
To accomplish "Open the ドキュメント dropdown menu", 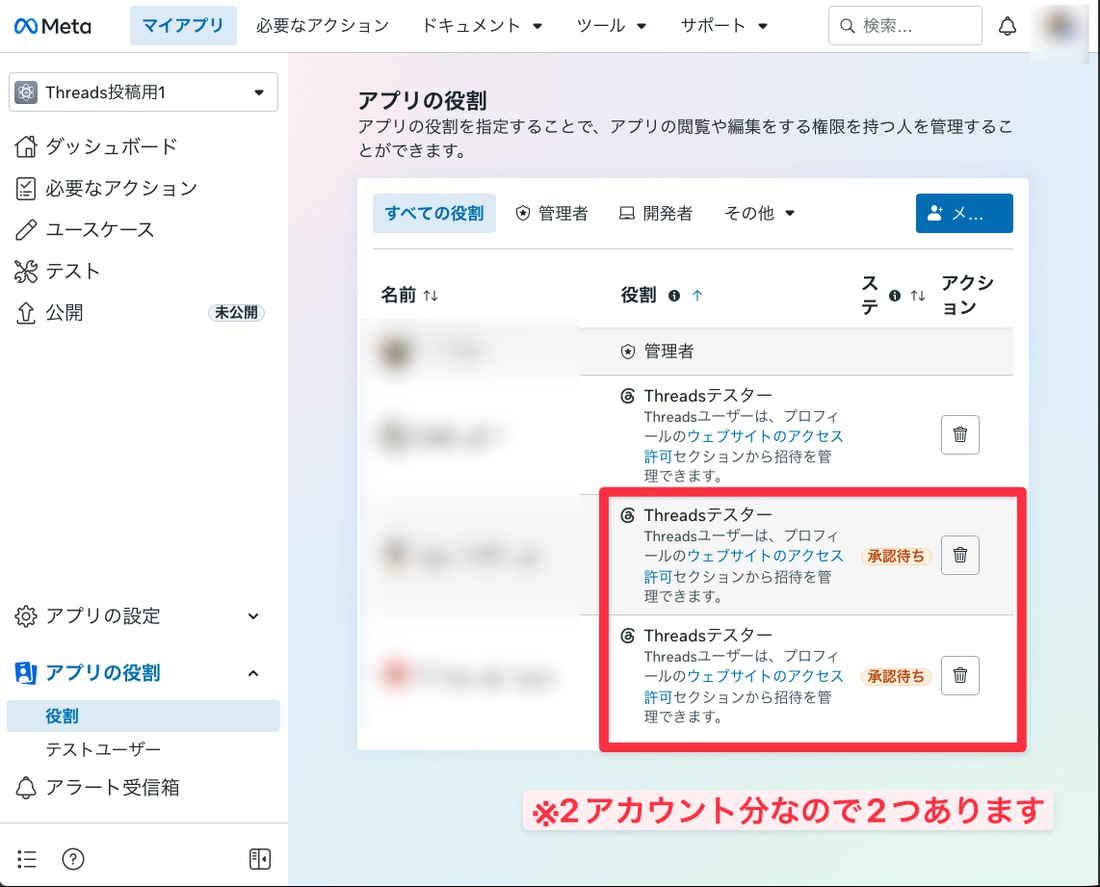I will (481, 26).
